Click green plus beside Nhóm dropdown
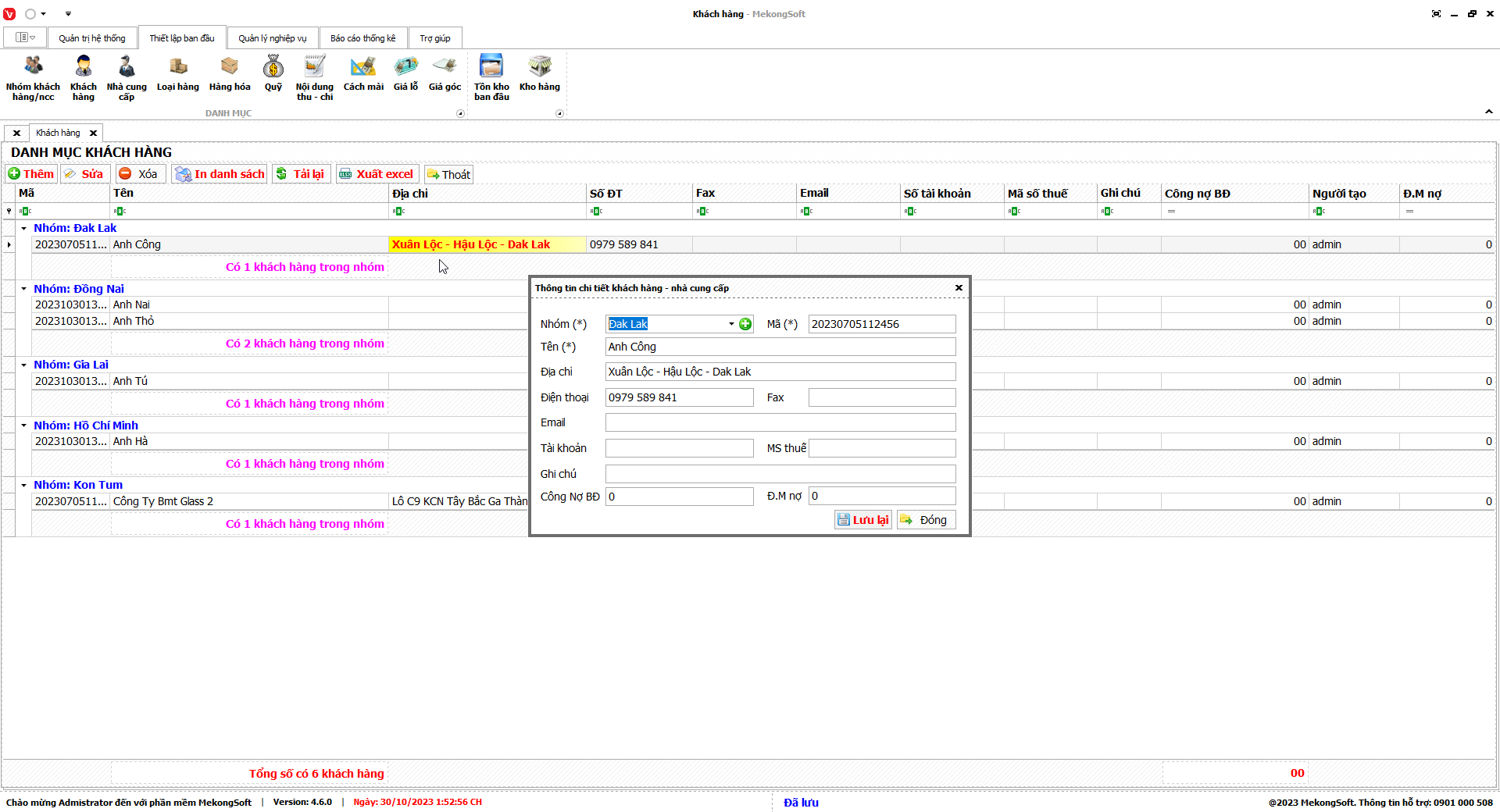Image resolution: width=1500 pixels, height=812 pixels. point(745,324)
